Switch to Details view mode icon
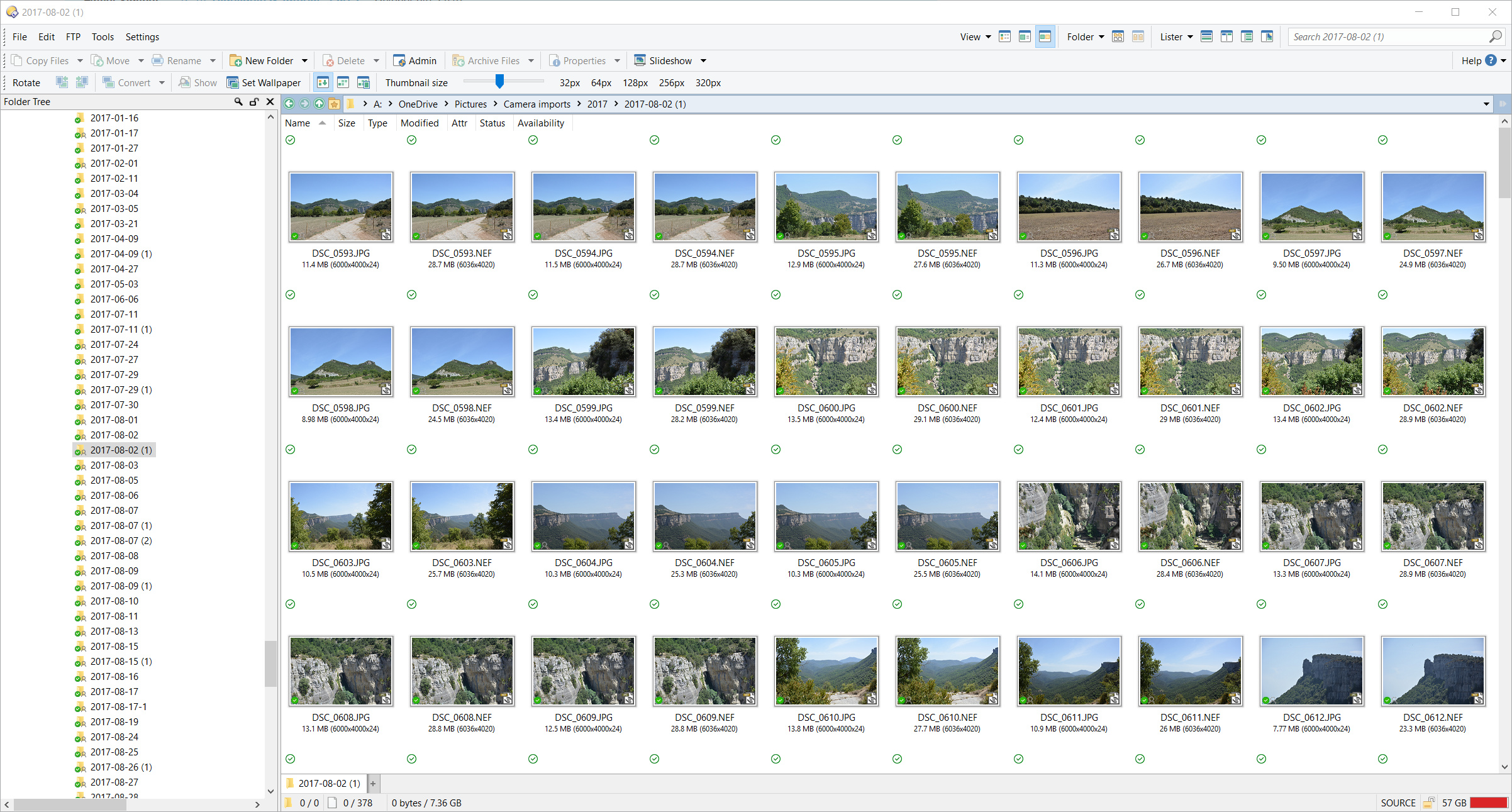Image resolution: width=1512 pixels, height=812 pixels. (x=1004, y=37)
